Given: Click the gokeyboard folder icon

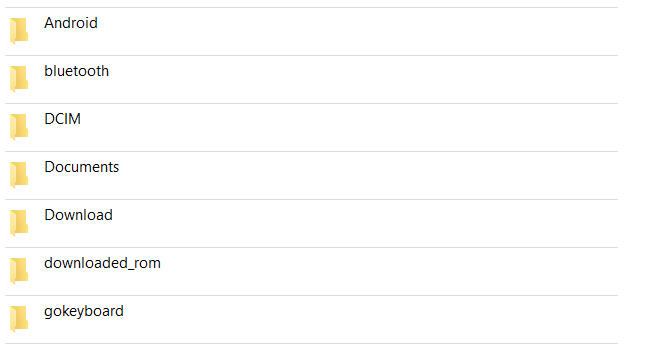Looking at the screenshot, I should point(19,319).
